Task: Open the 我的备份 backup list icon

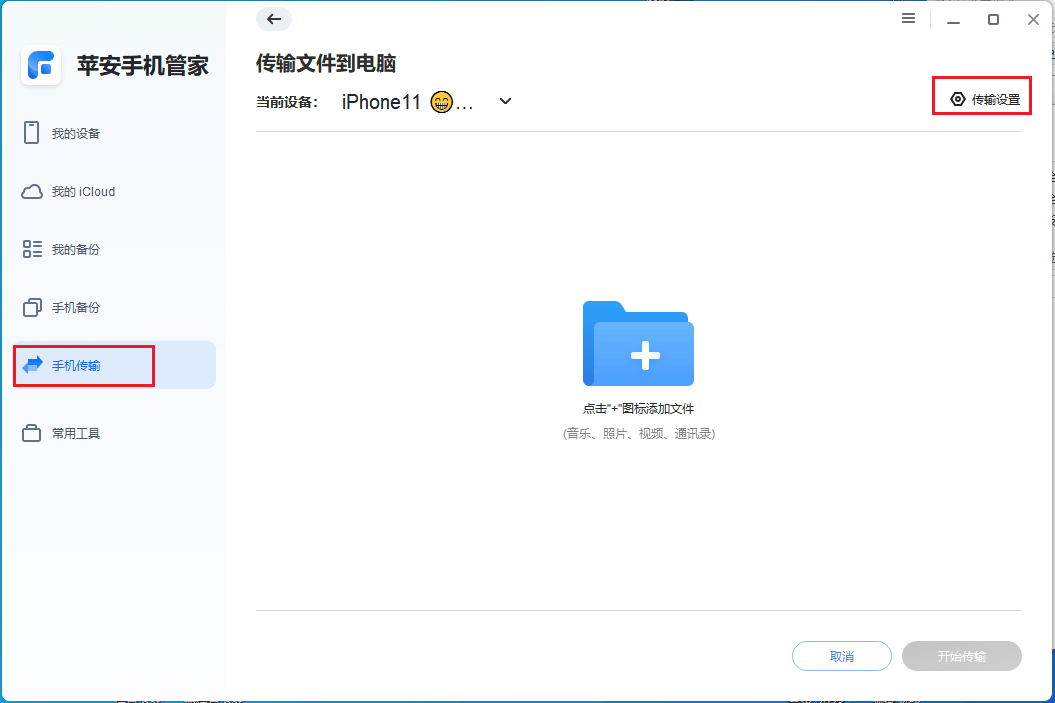Action: point(32,248)
